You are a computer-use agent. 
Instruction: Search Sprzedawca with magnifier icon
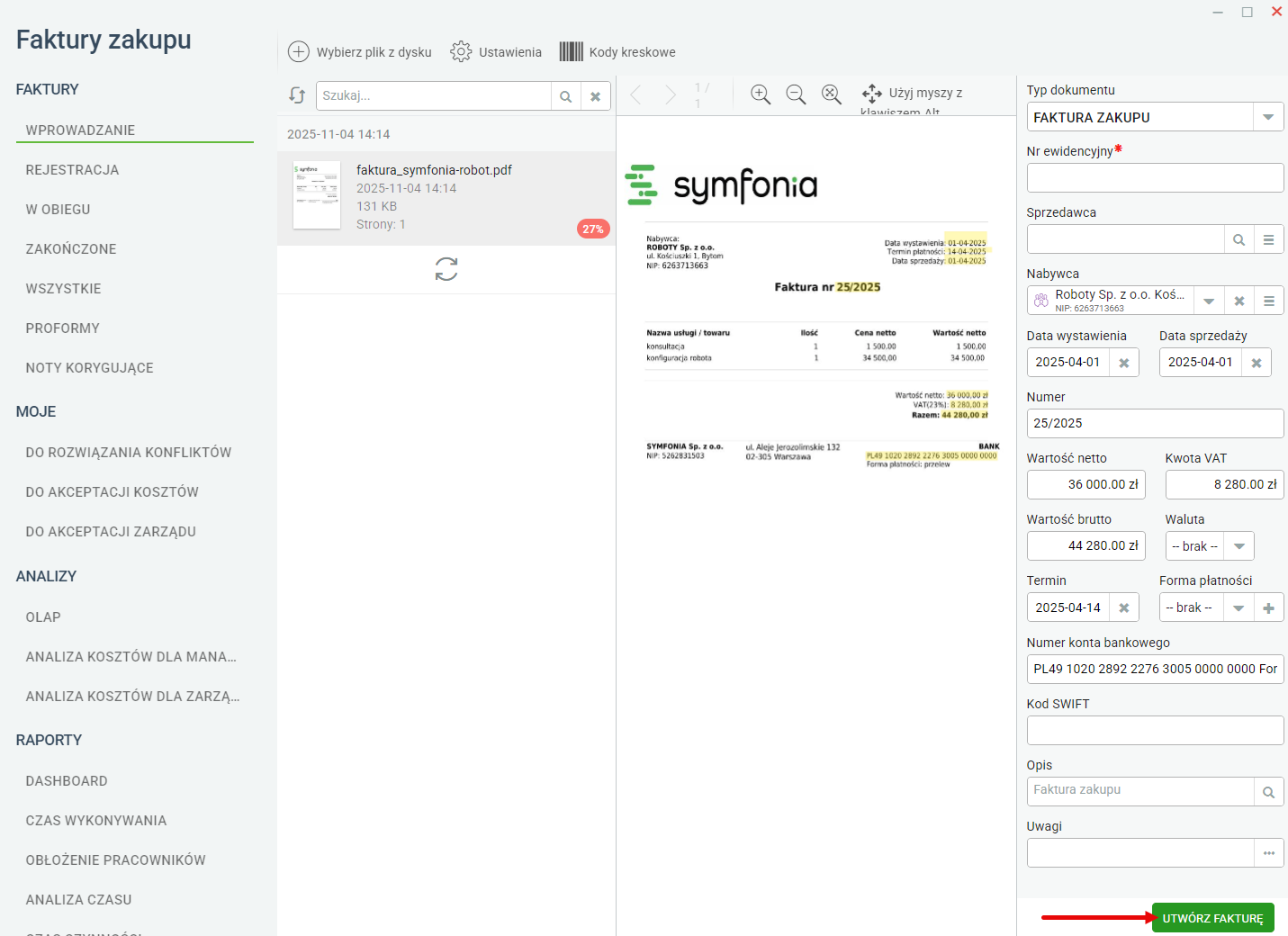(1239, 239)
